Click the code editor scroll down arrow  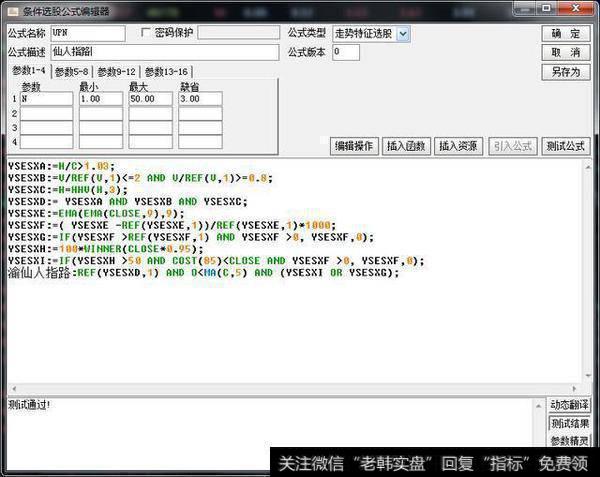(588, 376)
